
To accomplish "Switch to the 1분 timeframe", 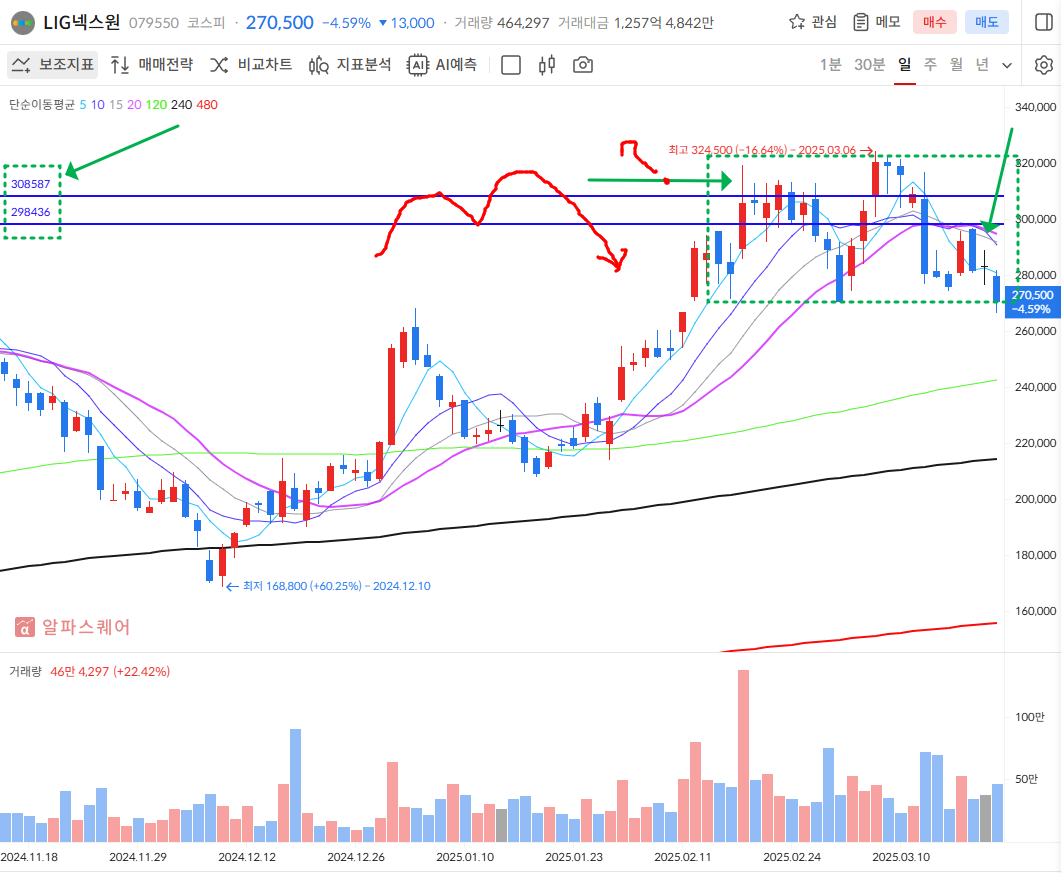I will pyautogui.click(x=830, y=65).
